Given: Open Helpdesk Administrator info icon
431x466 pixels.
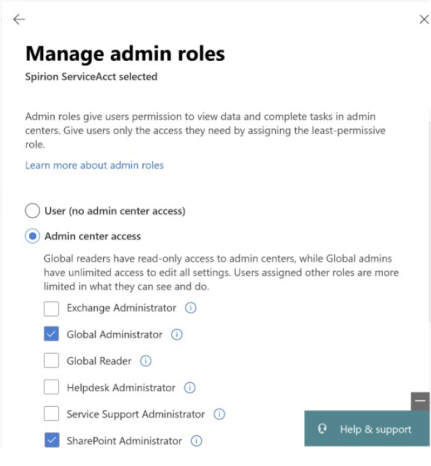Looking at the screenshot, I should click(x=190, y=387).
